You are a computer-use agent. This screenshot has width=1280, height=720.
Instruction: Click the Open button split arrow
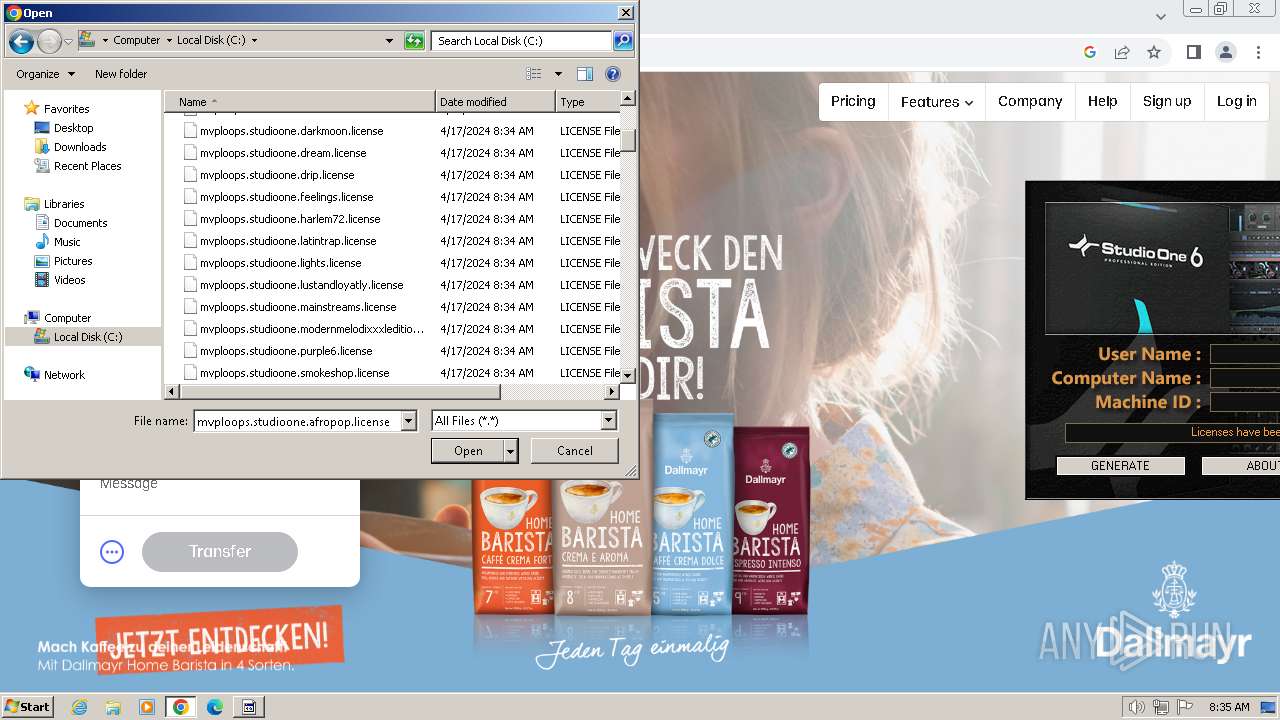[x=511, y=451]
